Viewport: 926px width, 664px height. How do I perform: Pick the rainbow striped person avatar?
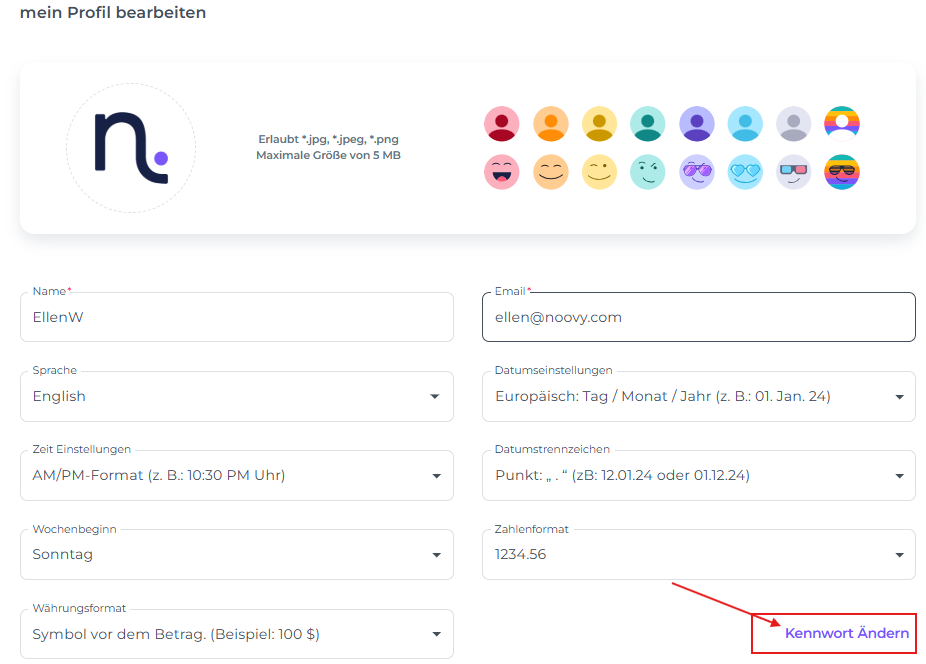coord(842,124)
